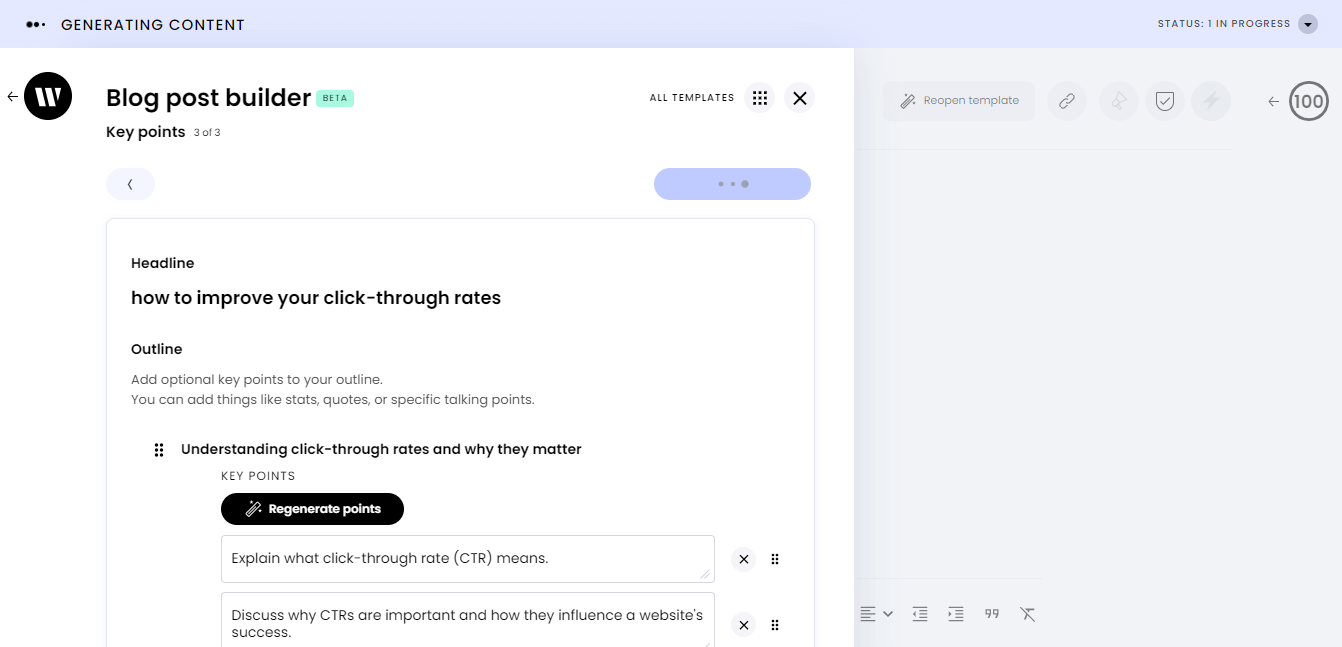Click the Reopen template button
The height and width of the screenshot is (647, 1342).
959,100
